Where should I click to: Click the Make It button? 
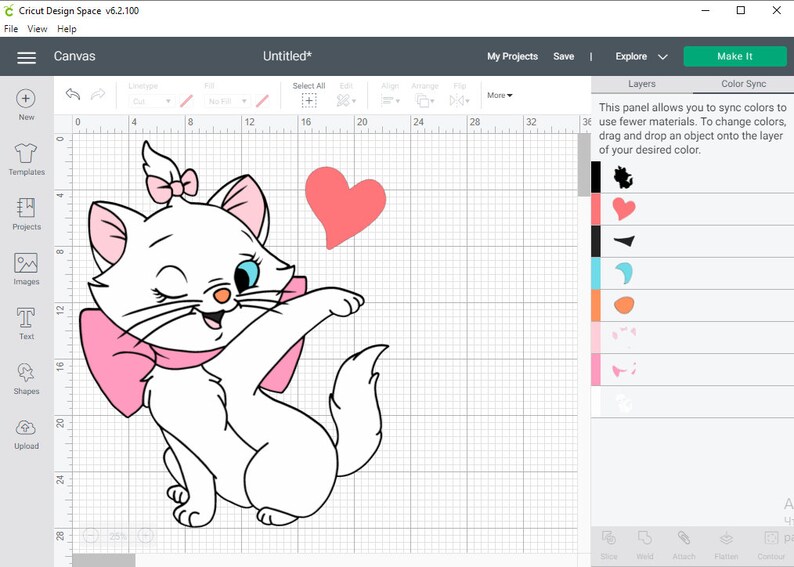coord(735,57)
